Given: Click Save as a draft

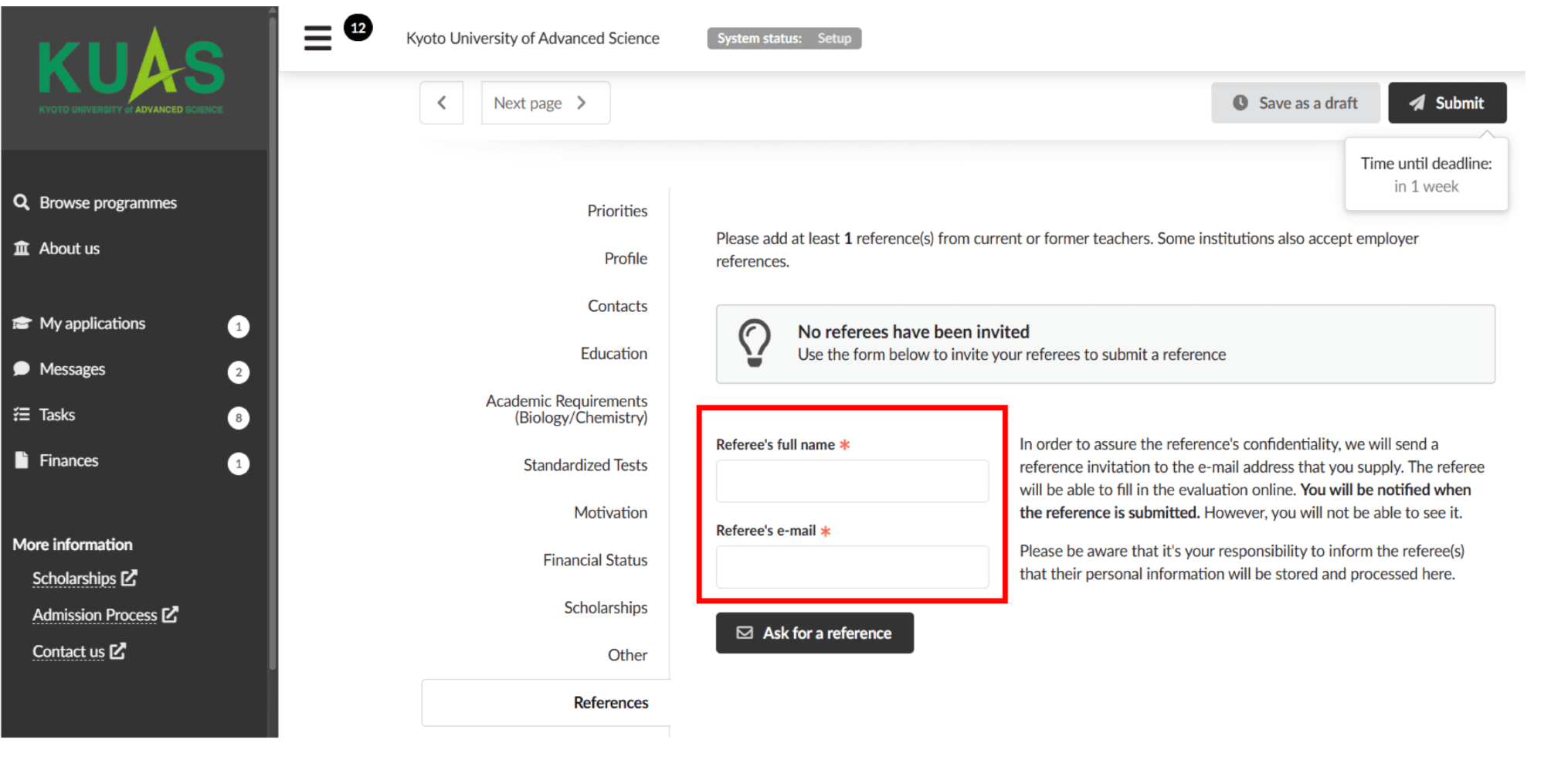Looking at the screenshot, I should click(x=1295, y=103).
